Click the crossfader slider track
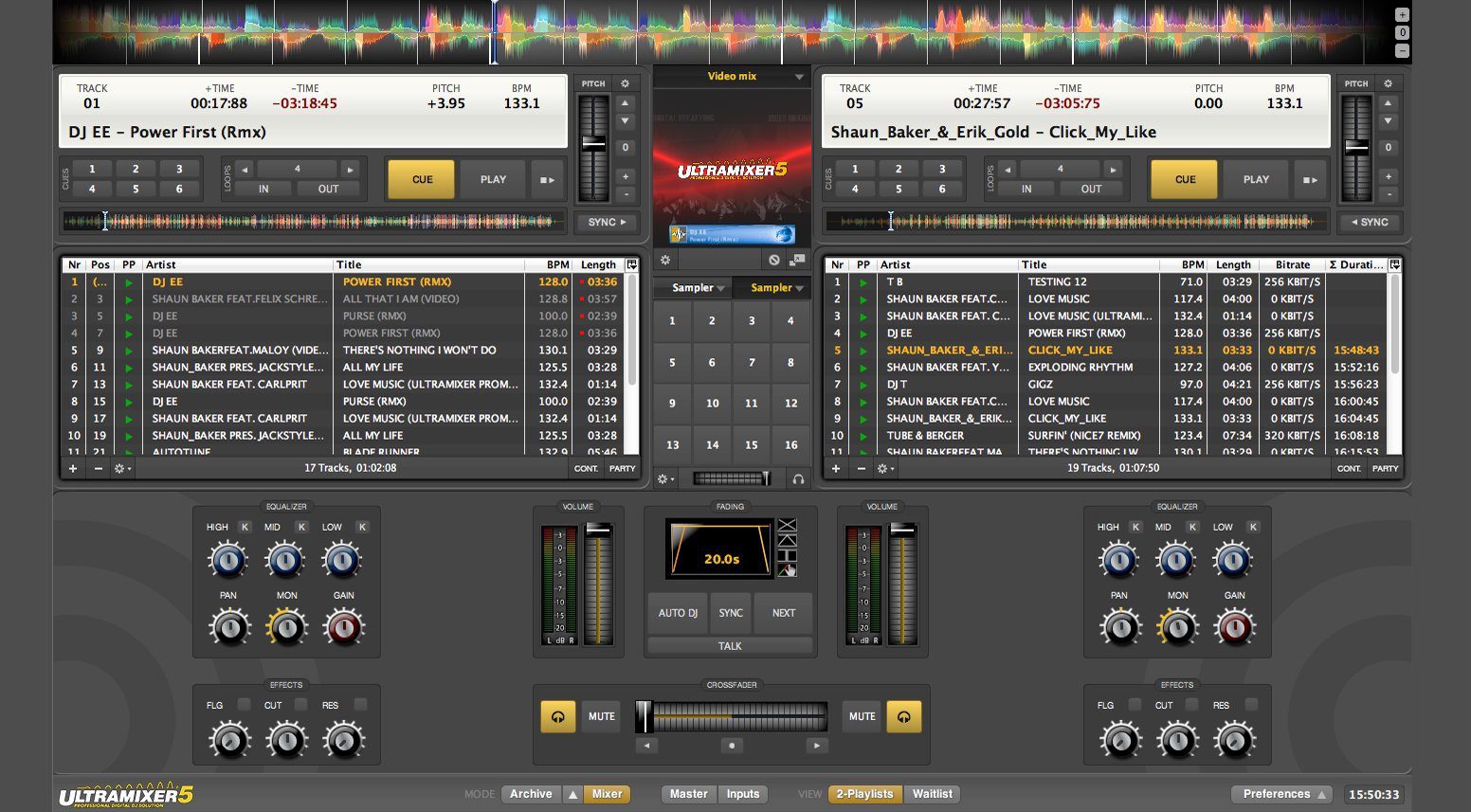This screenshot has width=1471, height=812. click(732, 716)
